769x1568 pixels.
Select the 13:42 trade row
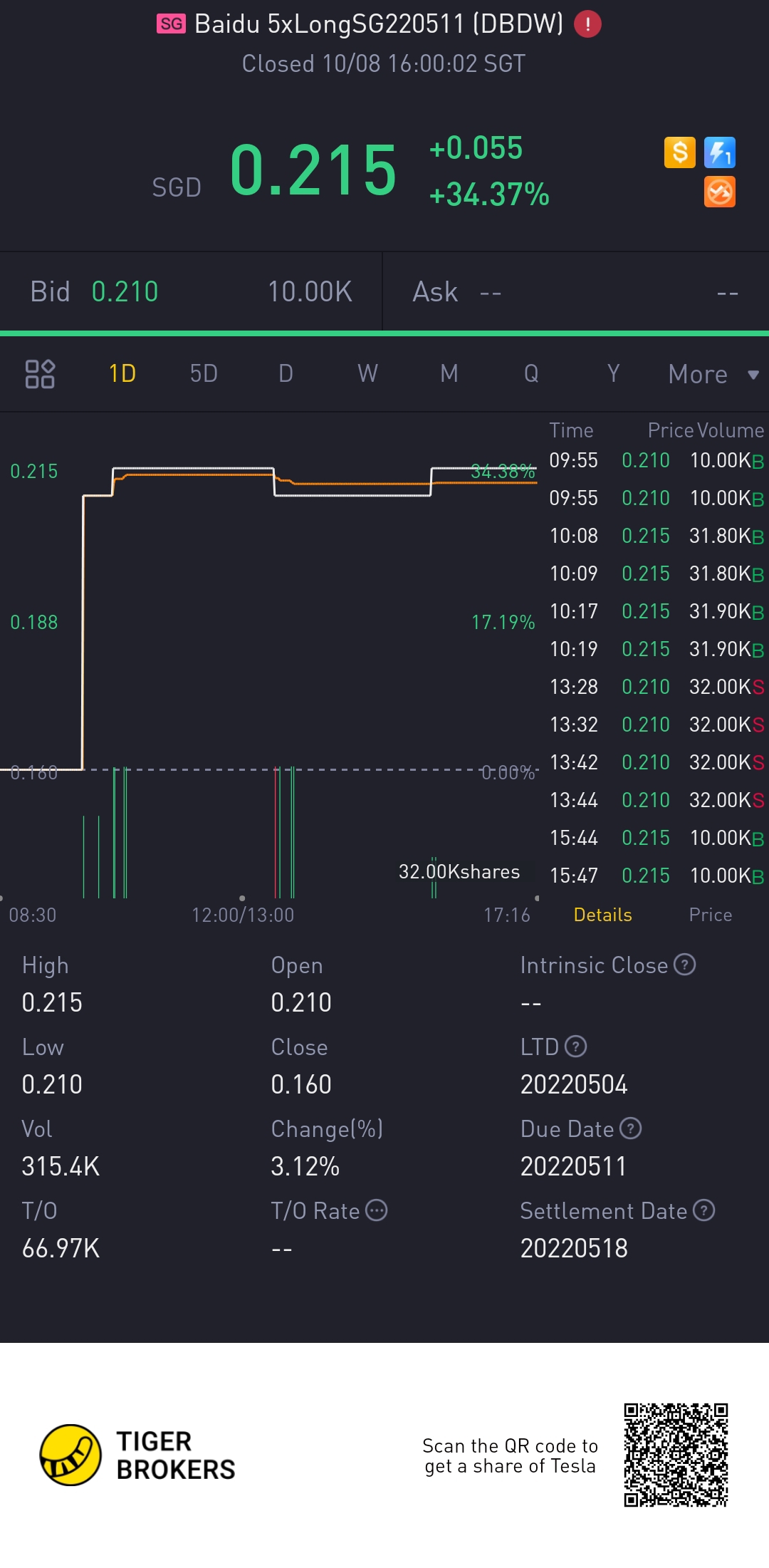click(x=656, y=762)
